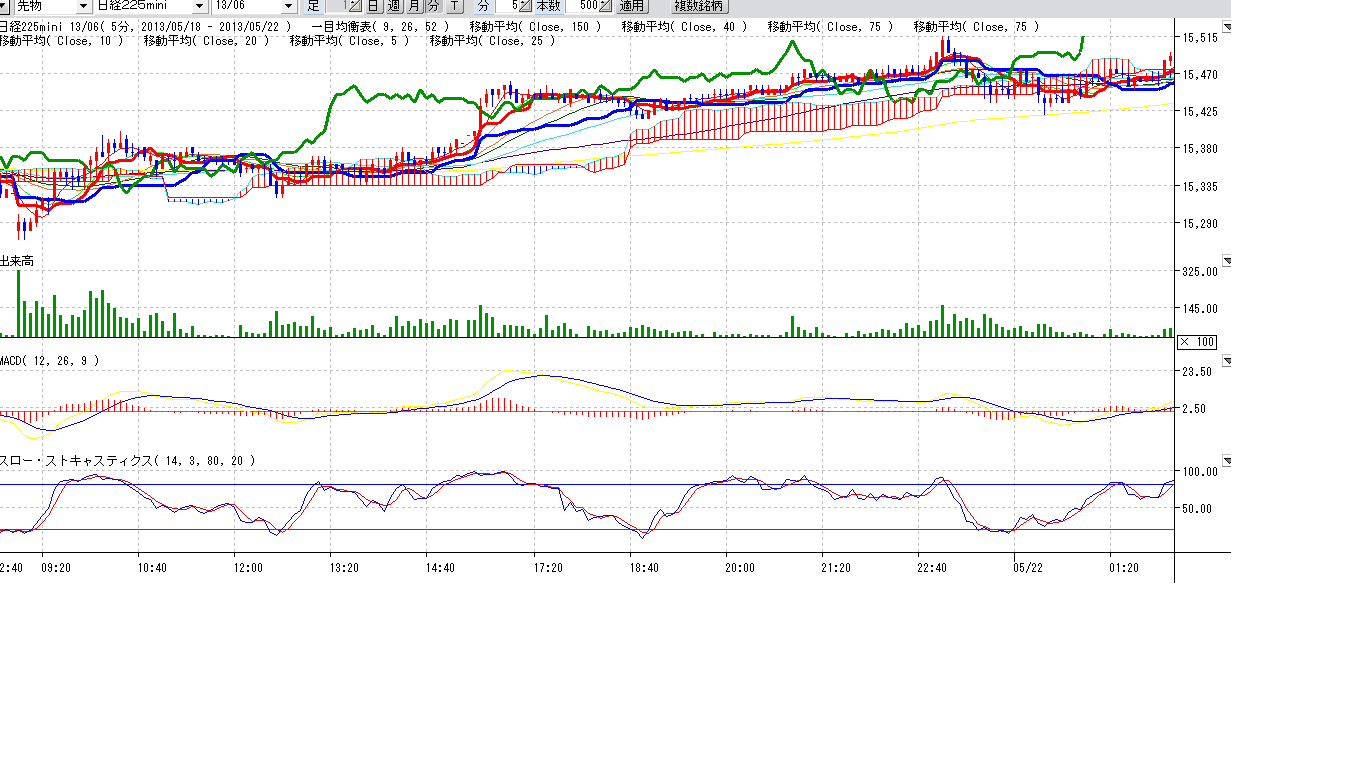This screenshot has width=1366, height=768.
Task: Click the MACD (12, 26, 9) indicator label
Action: [50, 361]
